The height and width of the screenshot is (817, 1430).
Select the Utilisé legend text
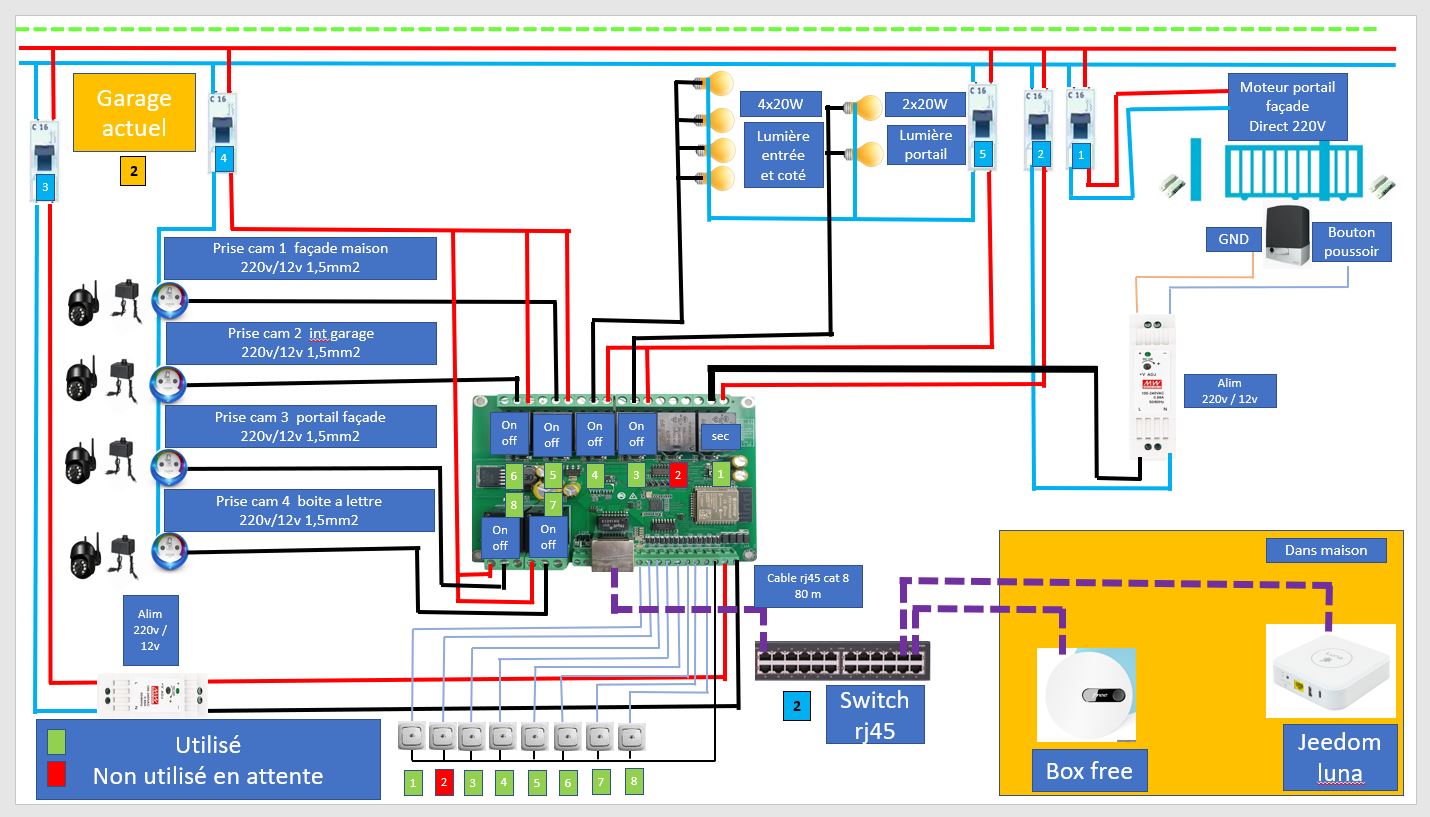[208, 744]
